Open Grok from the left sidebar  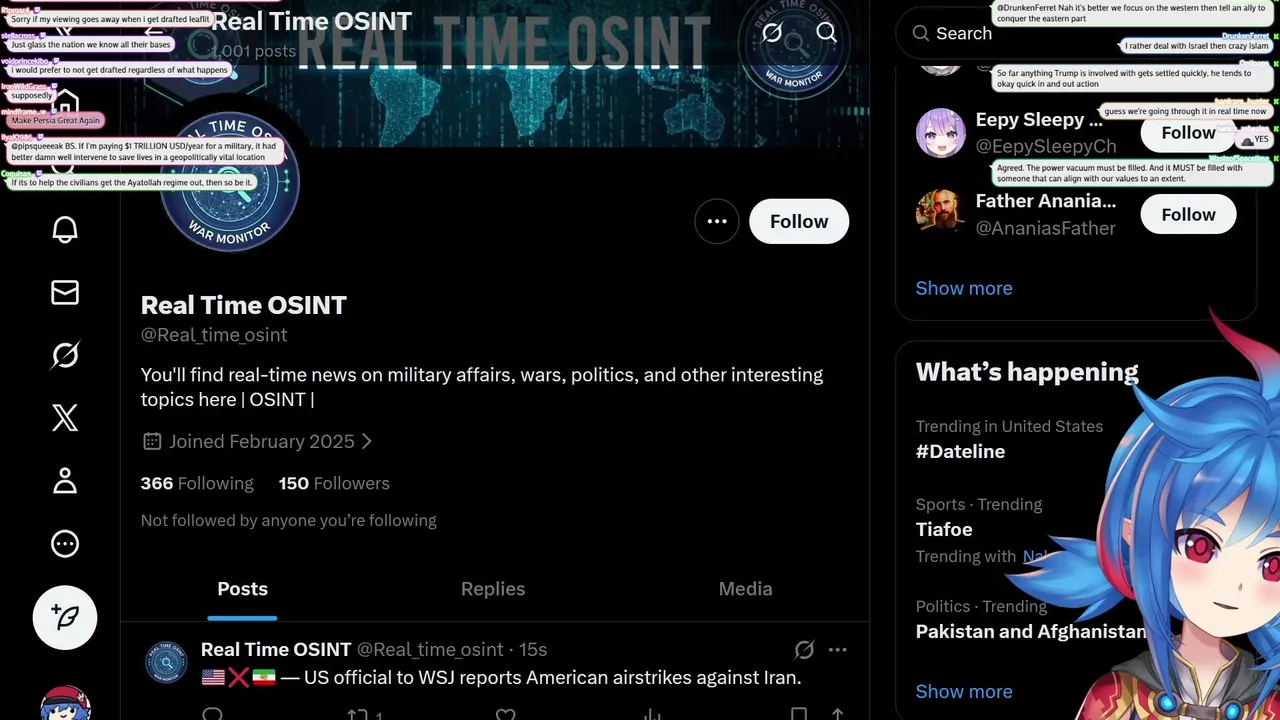coord(65,355)
